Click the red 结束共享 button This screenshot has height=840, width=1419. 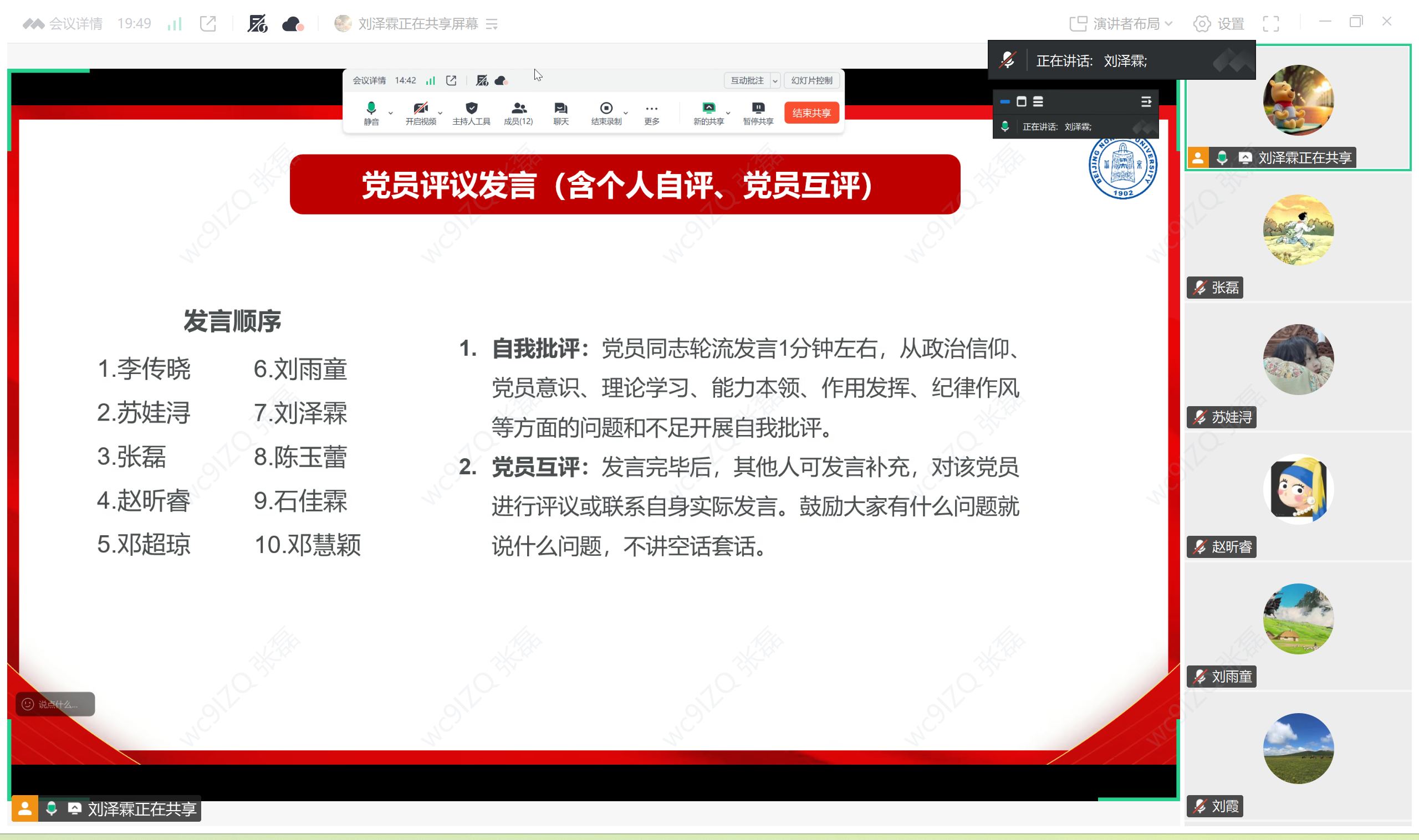pyautogui.click(x=811, y=112)
